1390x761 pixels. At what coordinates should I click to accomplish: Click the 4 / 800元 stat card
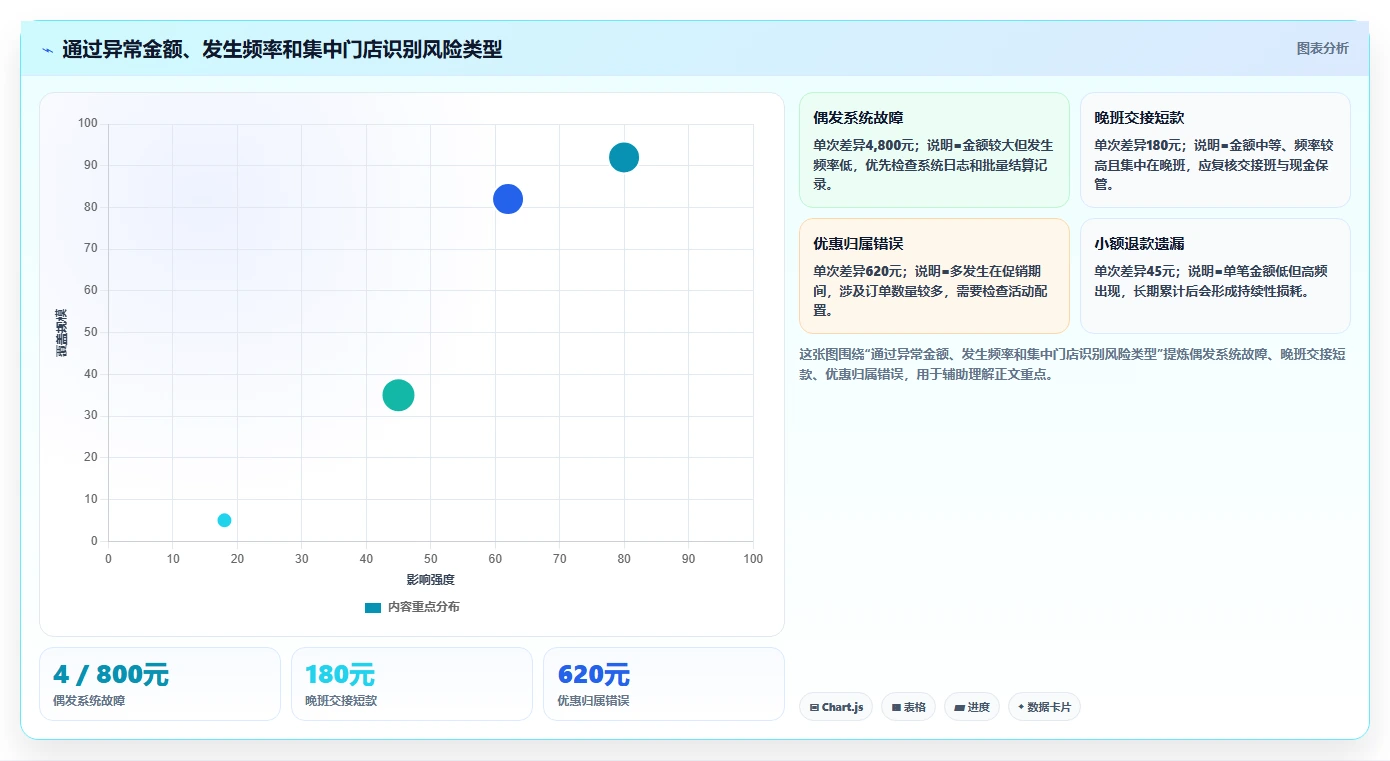pyautogui.click(x=160, y=684)
